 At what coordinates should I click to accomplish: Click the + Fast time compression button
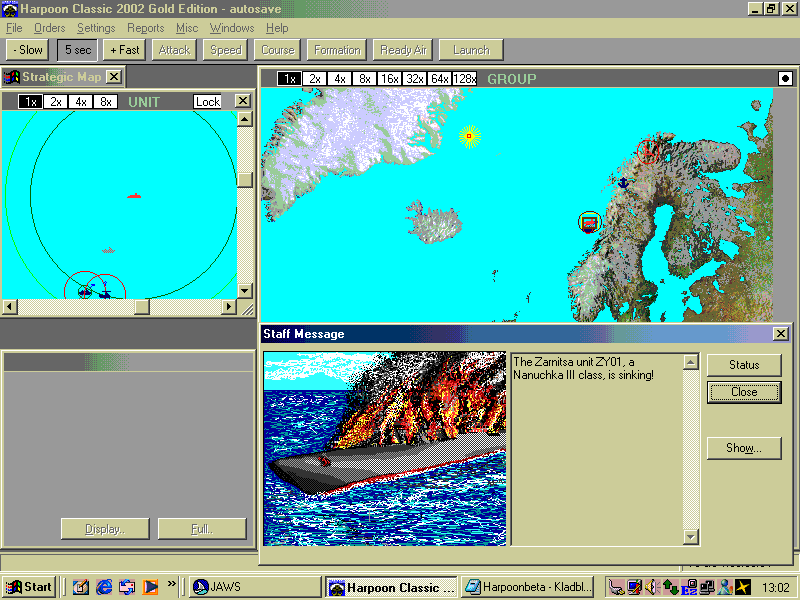pos(124,50)
